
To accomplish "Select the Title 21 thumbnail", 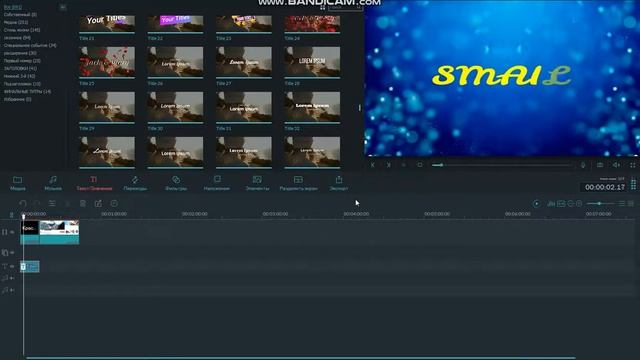I will pyautogui.click(x=107, y=24).
